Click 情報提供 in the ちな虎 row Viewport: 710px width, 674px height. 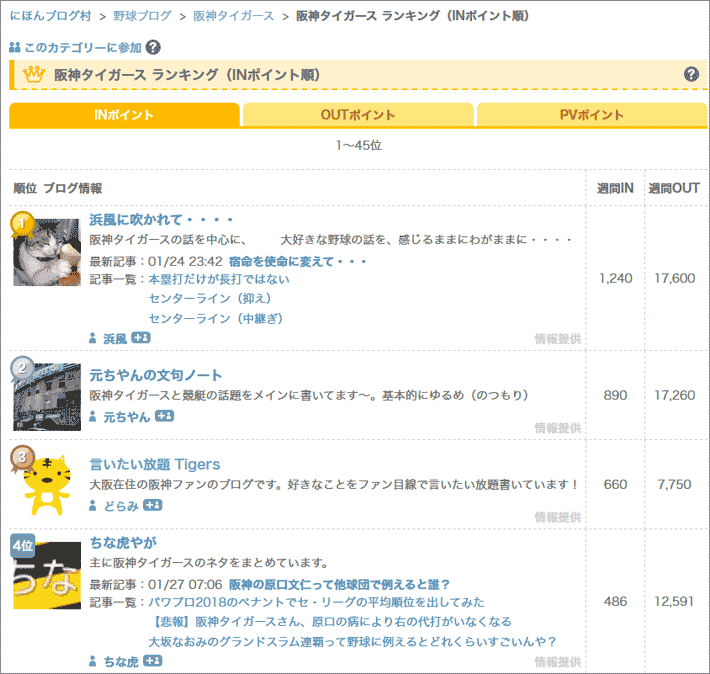pyautogui.click(x=557, y=662)
